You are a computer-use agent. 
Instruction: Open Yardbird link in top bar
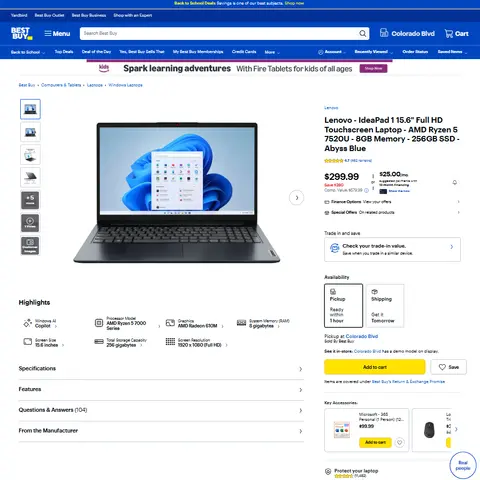[19, 15]
